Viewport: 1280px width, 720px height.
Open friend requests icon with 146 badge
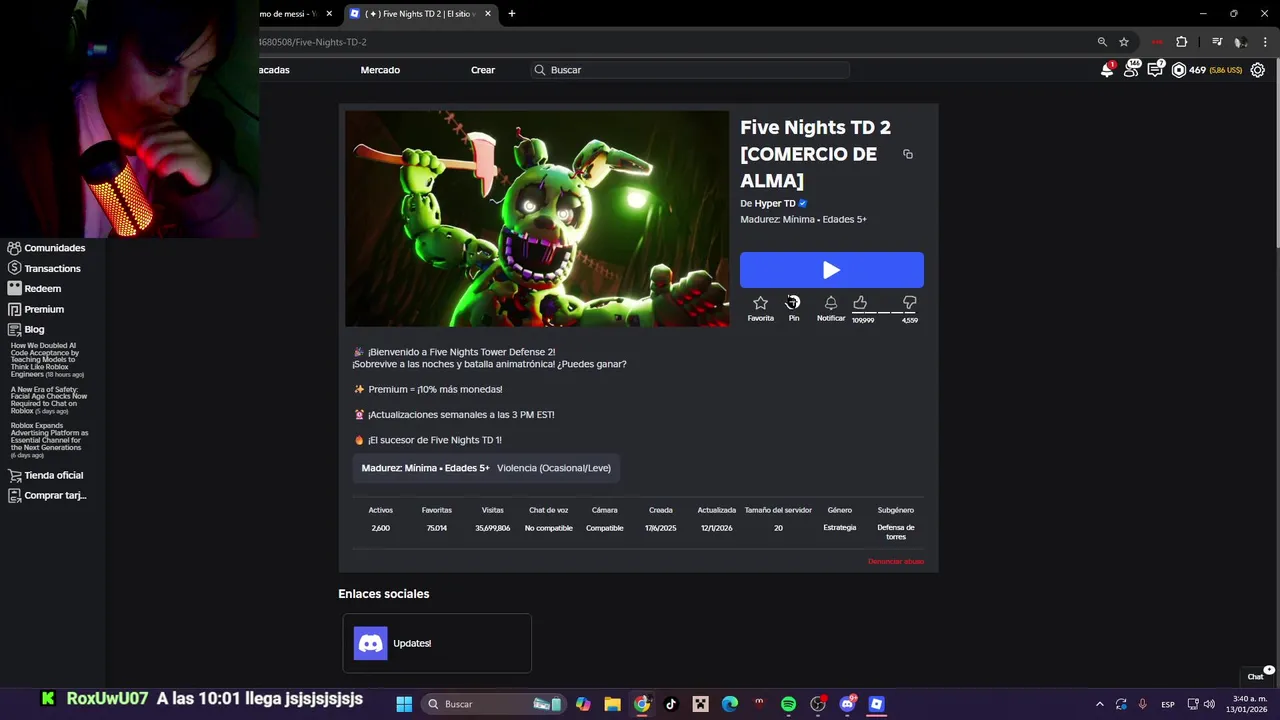1131,69
